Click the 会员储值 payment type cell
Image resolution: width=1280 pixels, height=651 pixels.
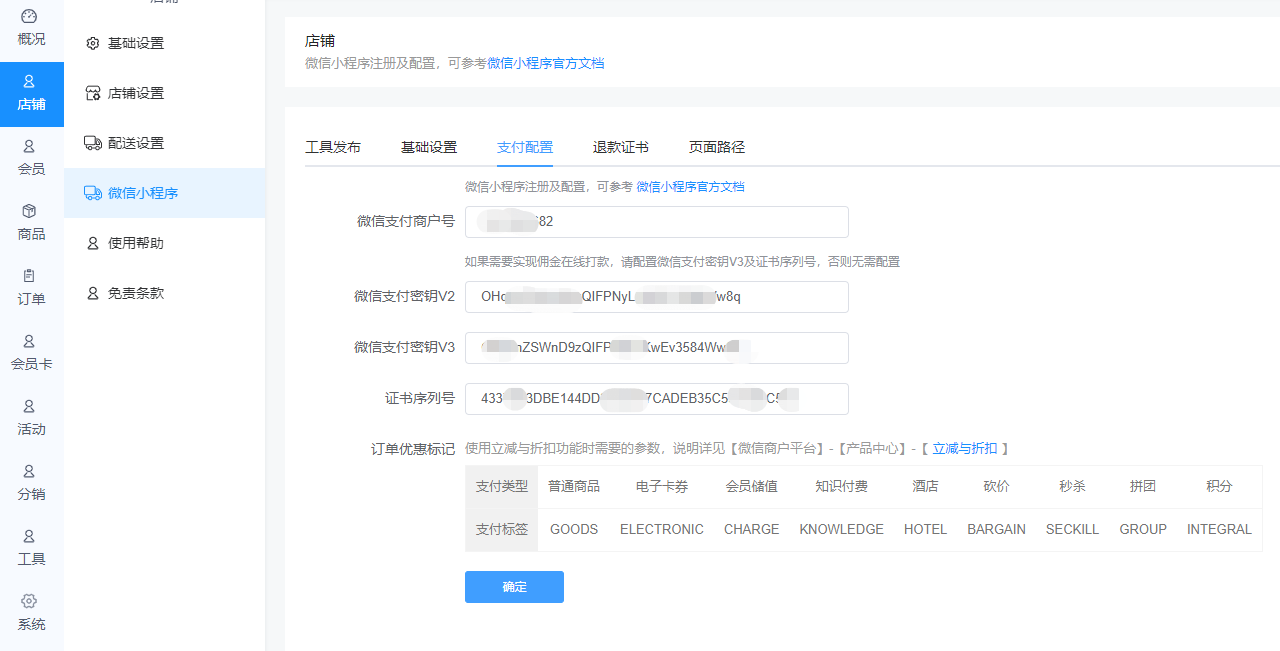click(751, 487)
